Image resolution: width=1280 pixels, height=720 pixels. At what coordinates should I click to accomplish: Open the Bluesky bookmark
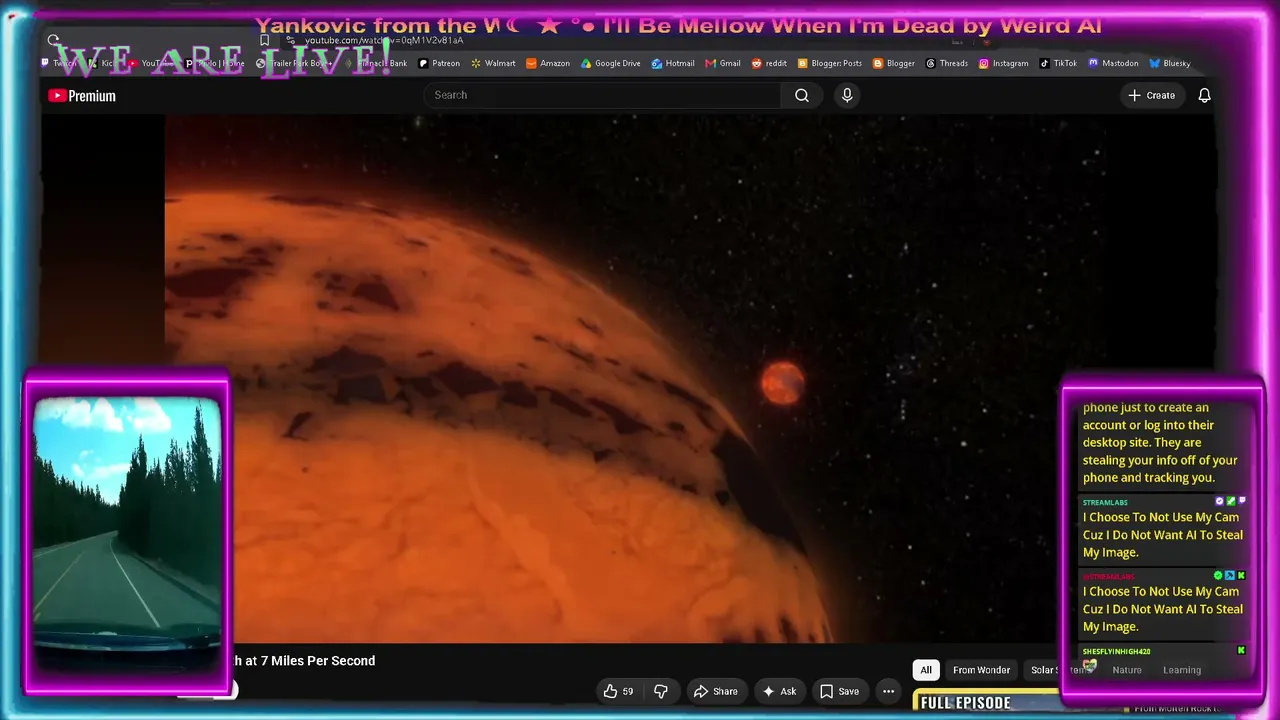tap(1170, 63)
